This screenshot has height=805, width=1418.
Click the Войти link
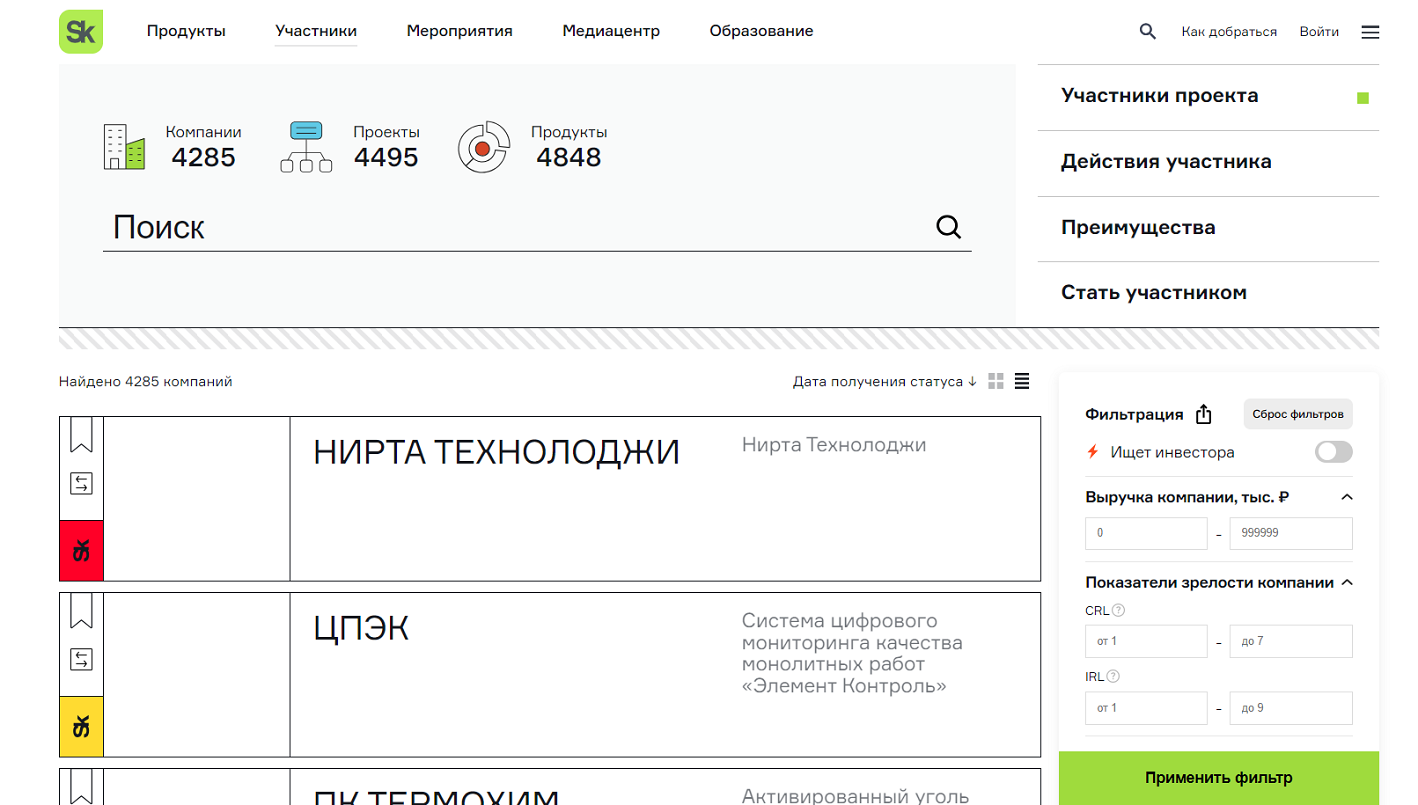pyautogui.click(x=1319, y=32)
